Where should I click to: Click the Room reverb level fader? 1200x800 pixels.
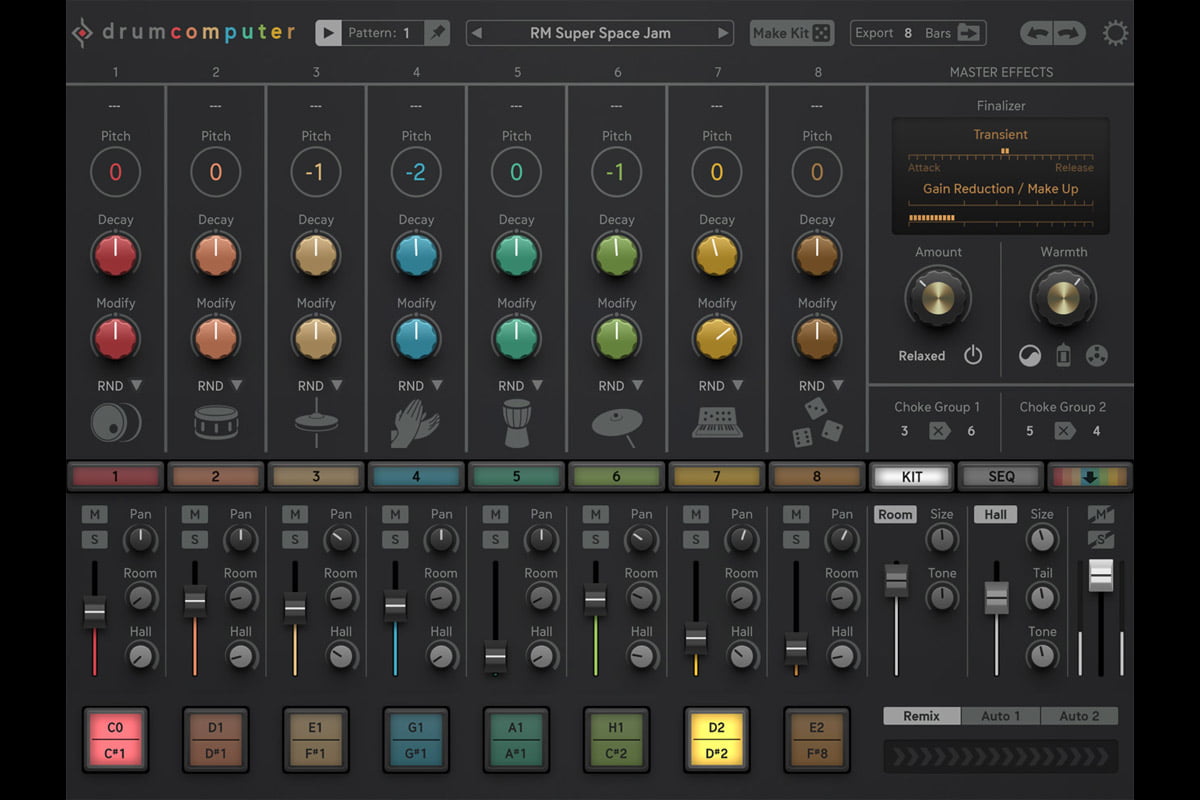coord(895,580)
